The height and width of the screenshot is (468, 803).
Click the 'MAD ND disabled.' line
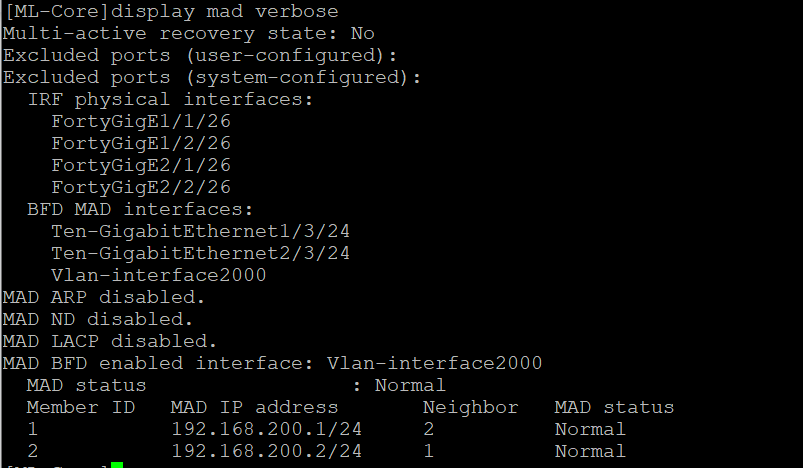(x=98, y=320)
